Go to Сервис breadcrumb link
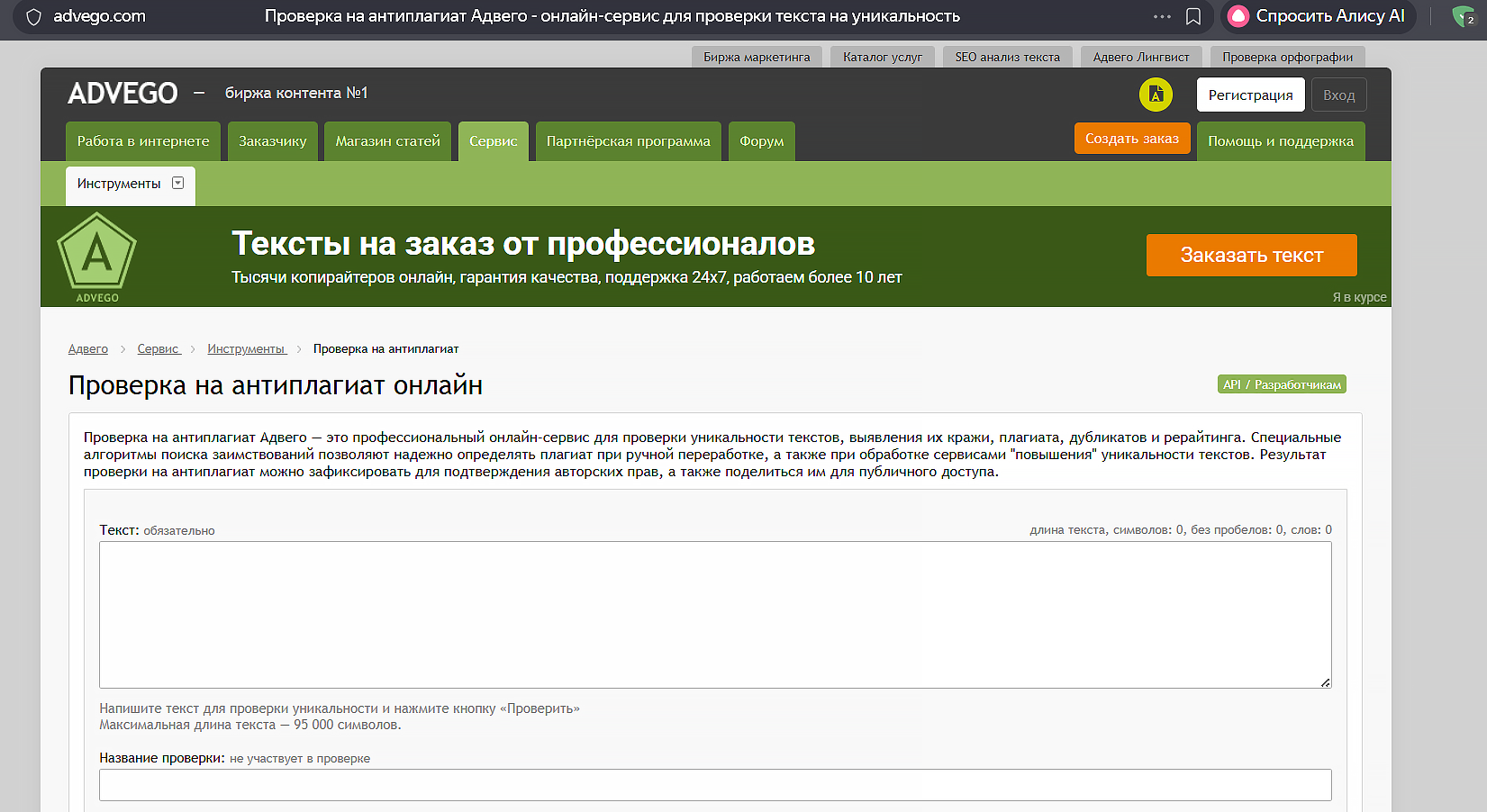1487x812 pixels. tap(159, 349)
